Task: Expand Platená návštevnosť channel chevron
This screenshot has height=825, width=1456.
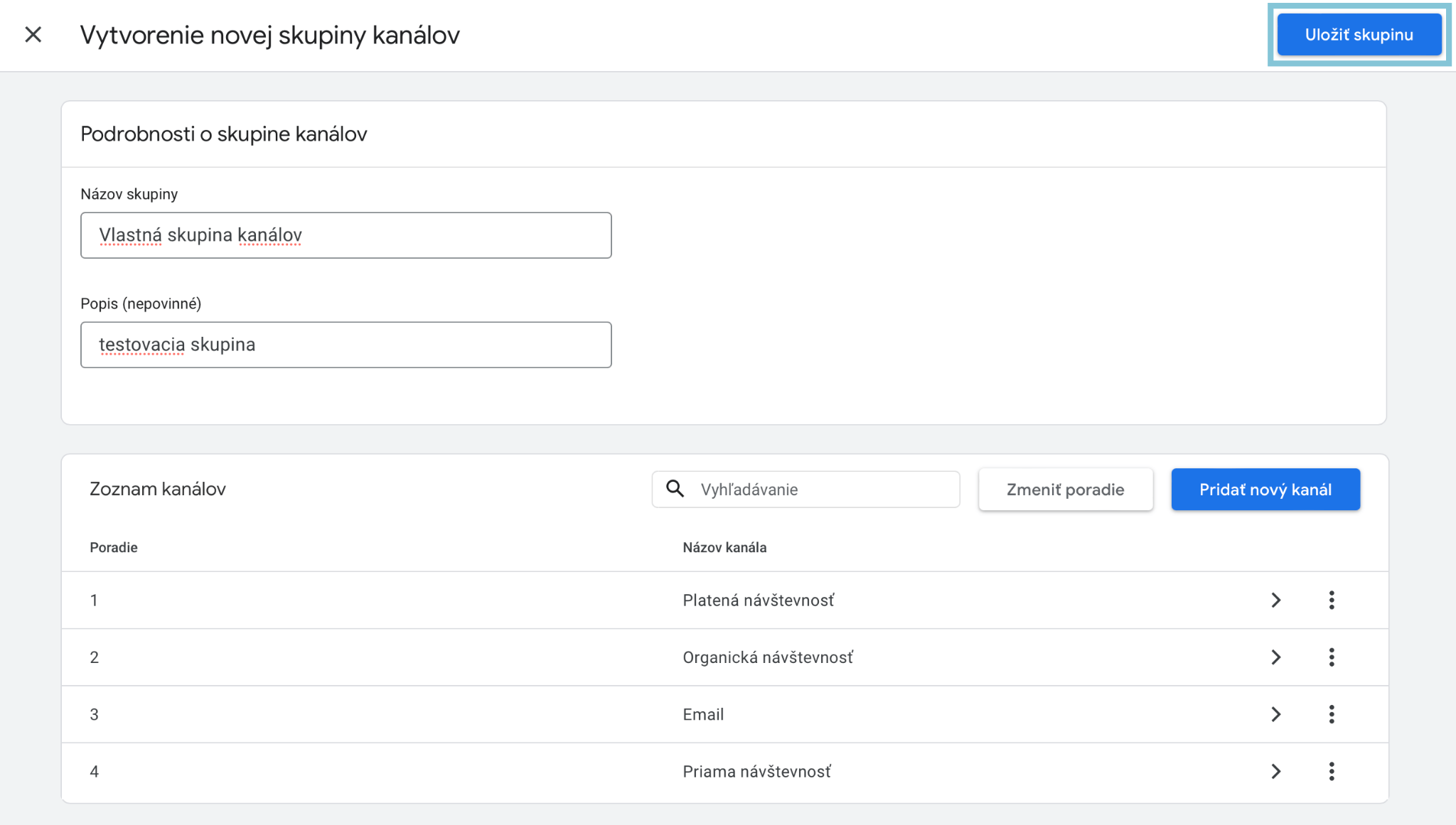Action: [1276, 600]
